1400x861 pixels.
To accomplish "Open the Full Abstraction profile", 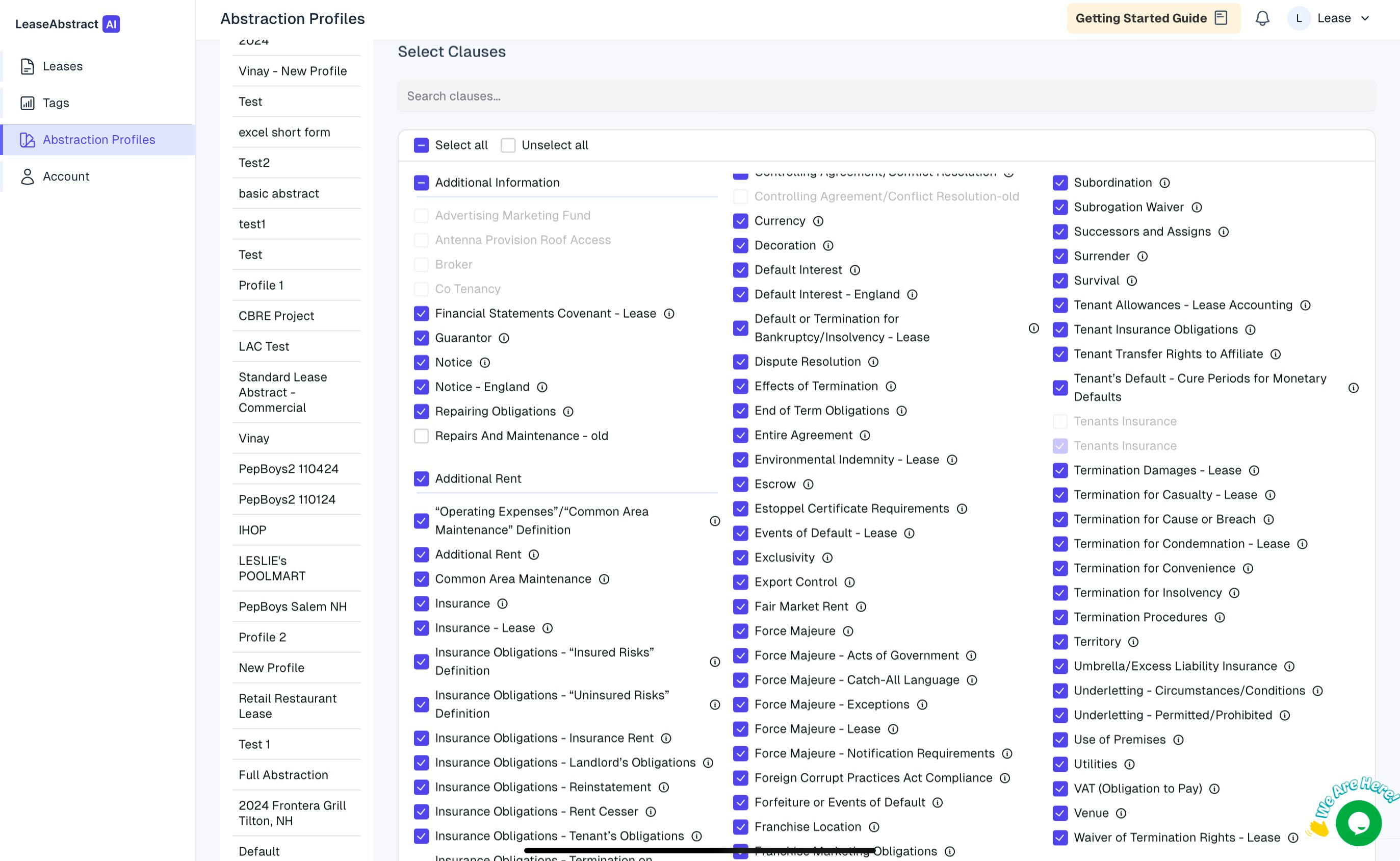I will (283, 775).
